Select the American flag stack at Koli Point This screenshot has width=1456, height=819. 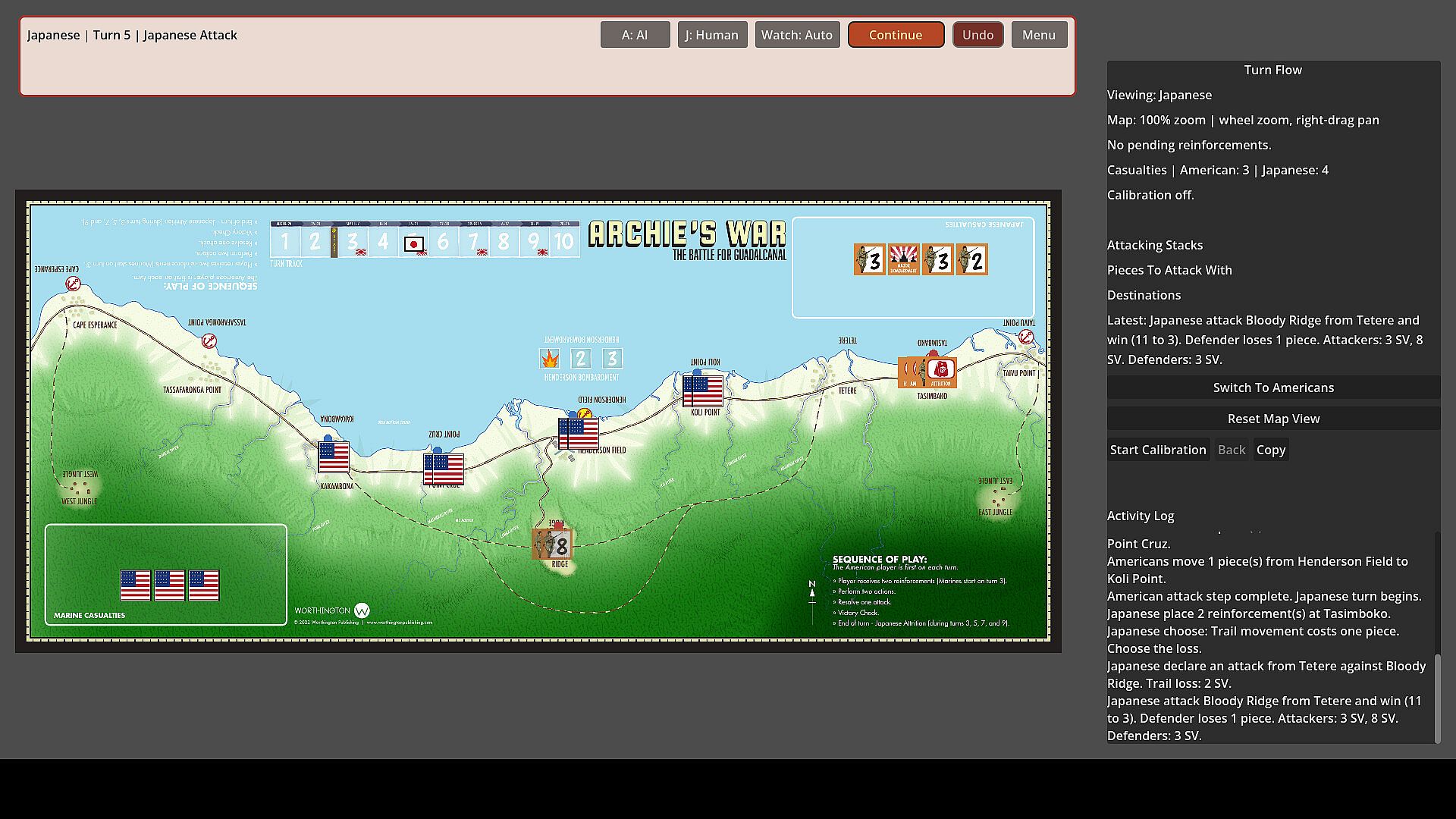pyautogui.click(x=703, y=391)
